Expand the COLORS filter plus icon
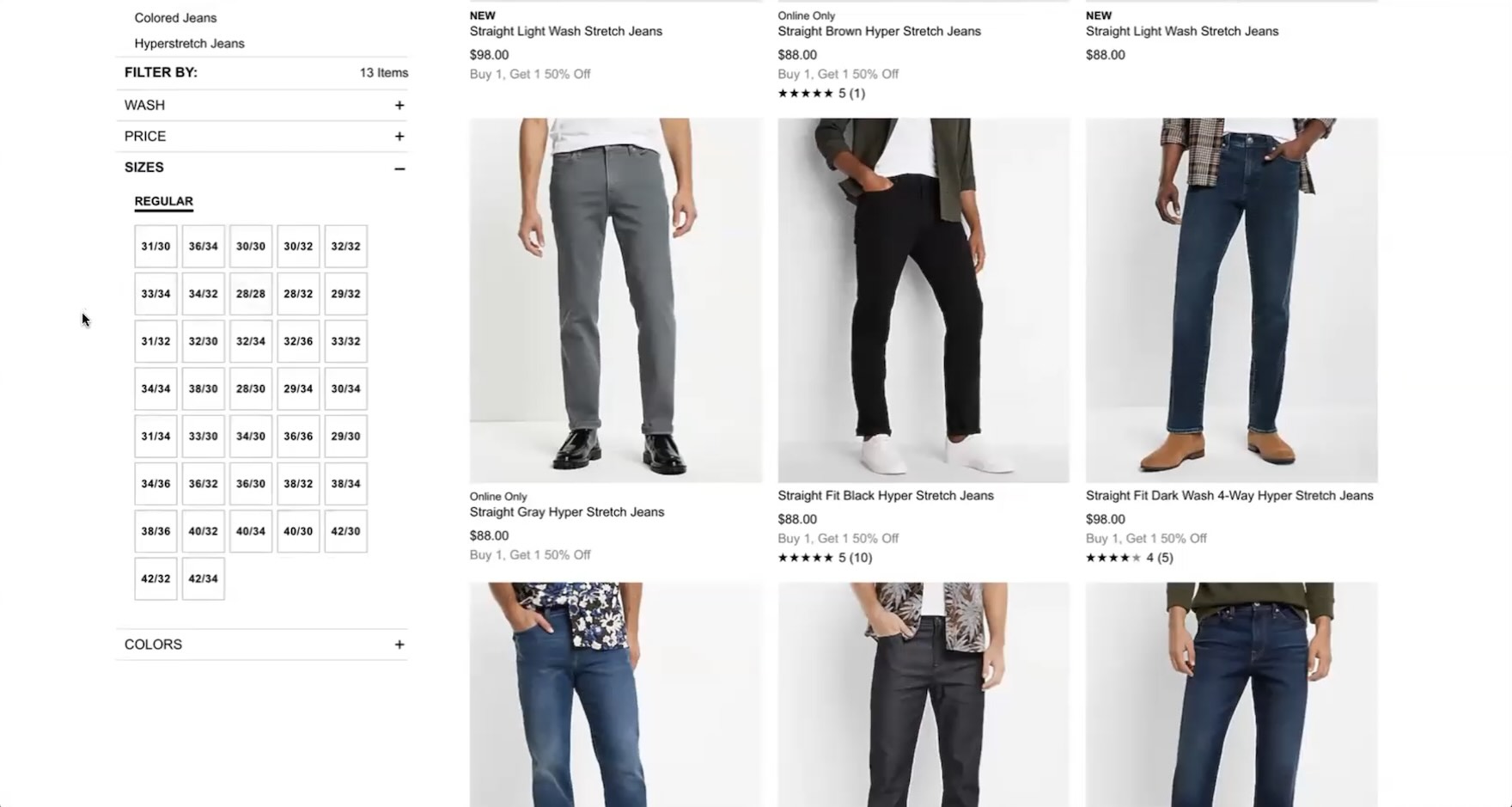 (x=399, y=645)
